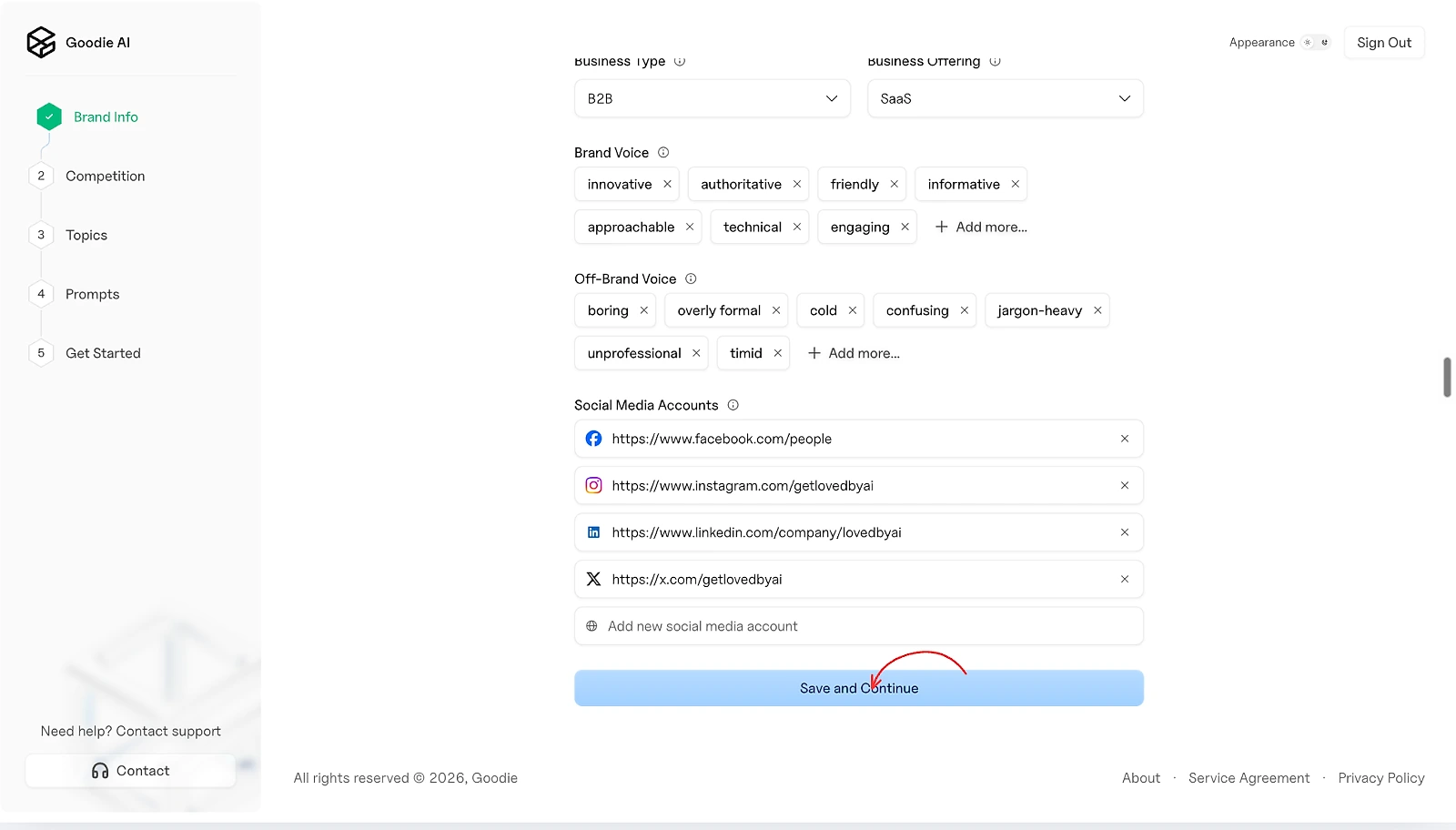The height and width of the screenshot is (830, 1456).
Task: Delete the LinkedIn company link
Action: pyautogui.click(x=1125, y=532)
